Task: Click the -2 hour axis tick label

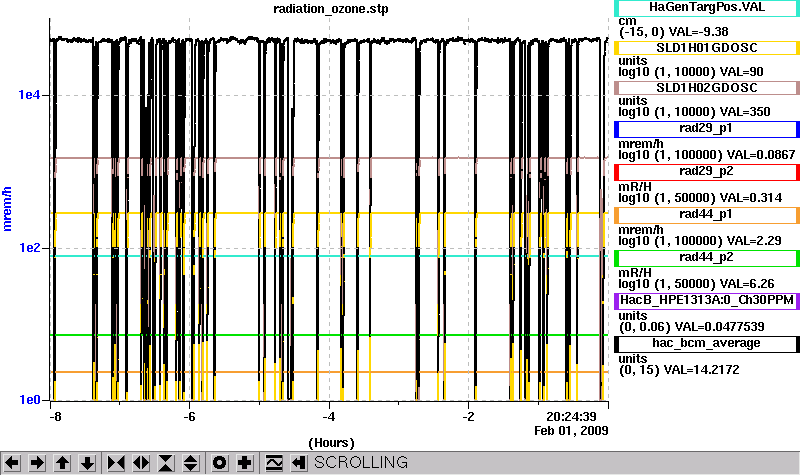Action: click(x=468, y=416)
